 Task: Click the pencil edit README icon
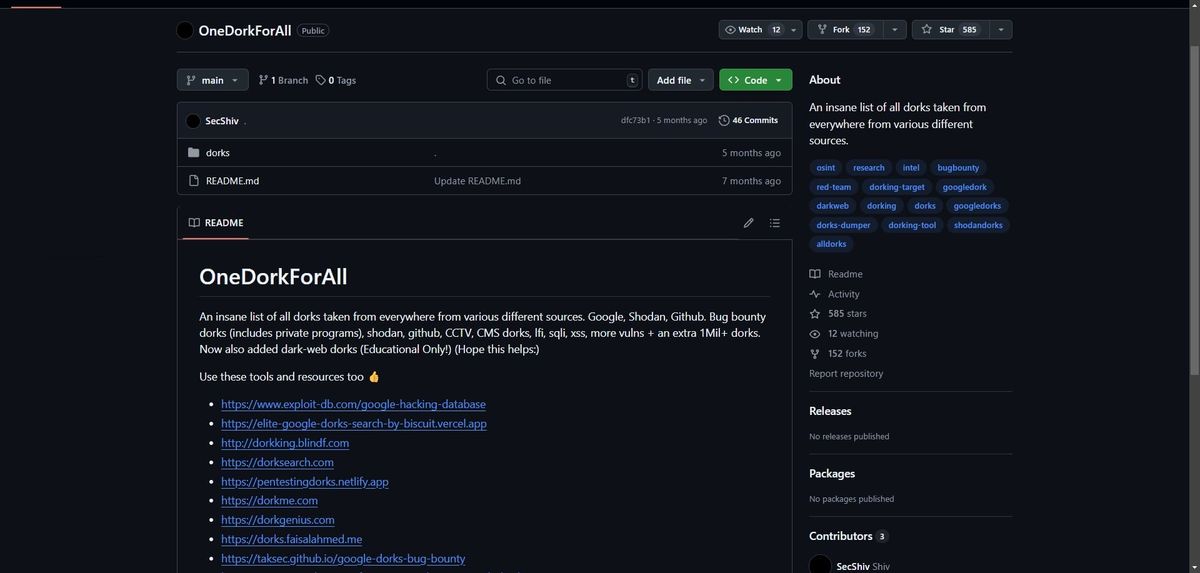coord(748,223)
